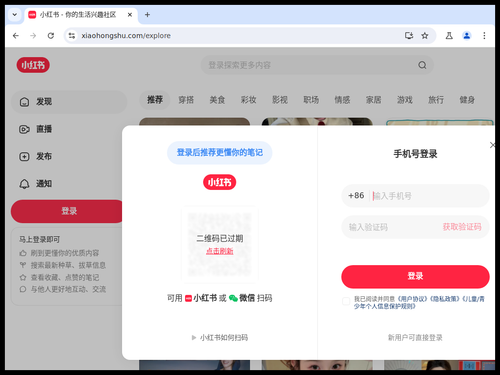The image size is (500, 375).
Task: Click 获取验证码 to request code
Action: [x=462, y=227]
